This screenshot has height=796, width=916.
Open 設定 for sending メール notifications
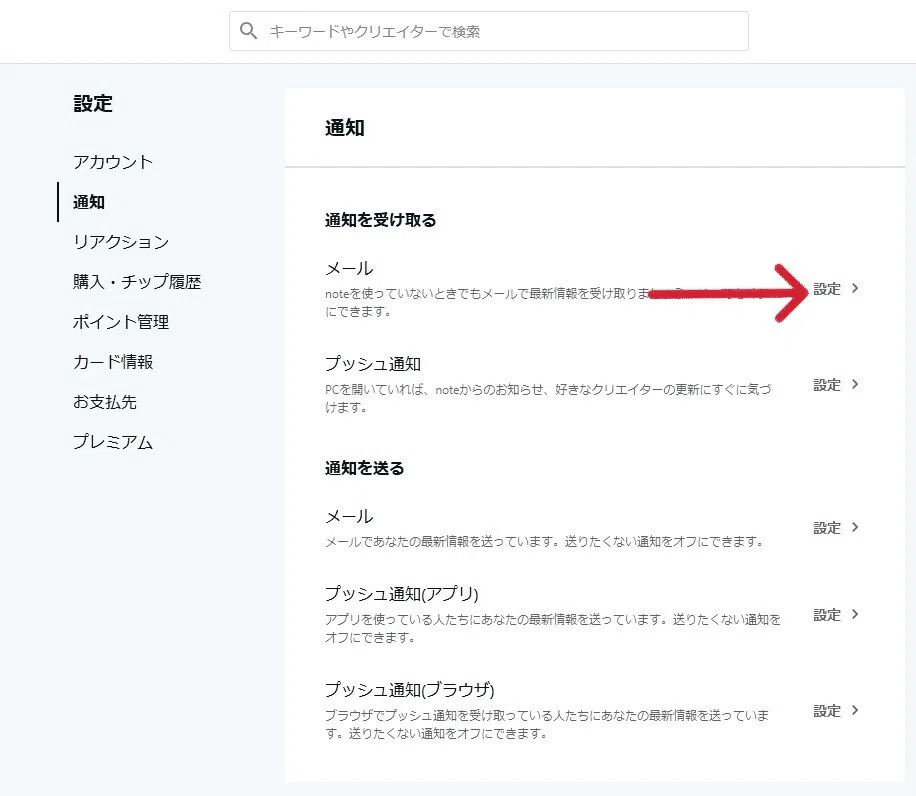(827, 528)
